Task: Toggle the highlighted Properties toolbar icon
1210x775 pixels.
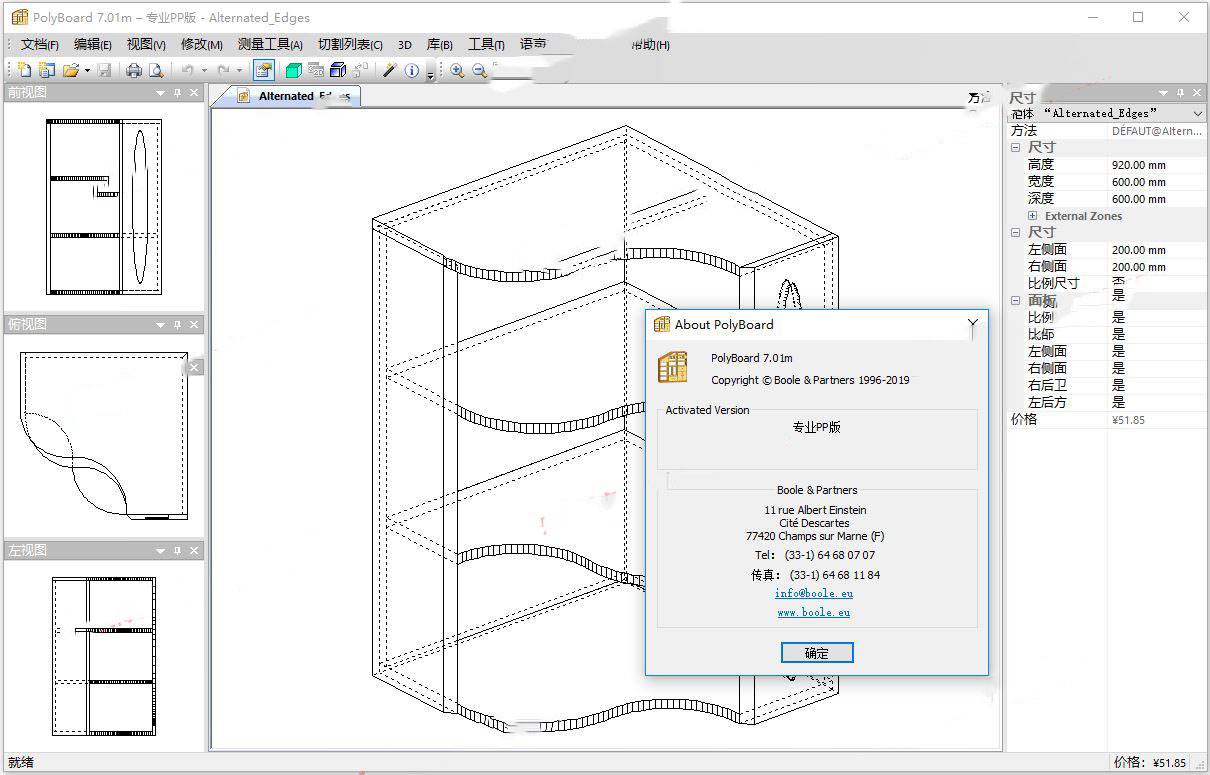Action: (263, 70)
